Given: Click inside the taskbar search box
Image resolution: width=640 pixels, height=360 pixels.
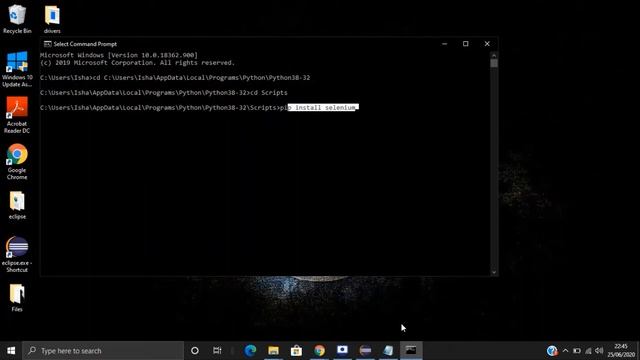Looking at the screenshot, I should coord(103,351).
